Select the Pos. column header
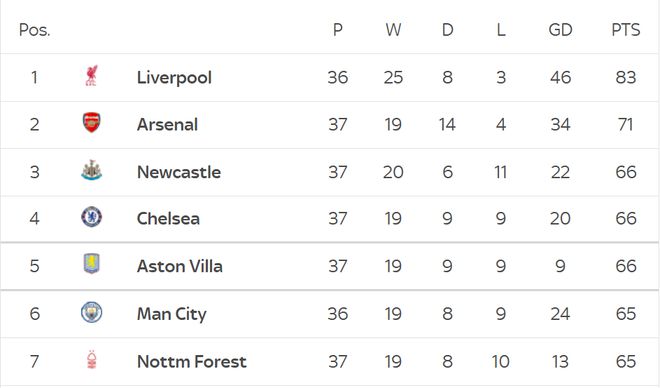 pos(35,30)
